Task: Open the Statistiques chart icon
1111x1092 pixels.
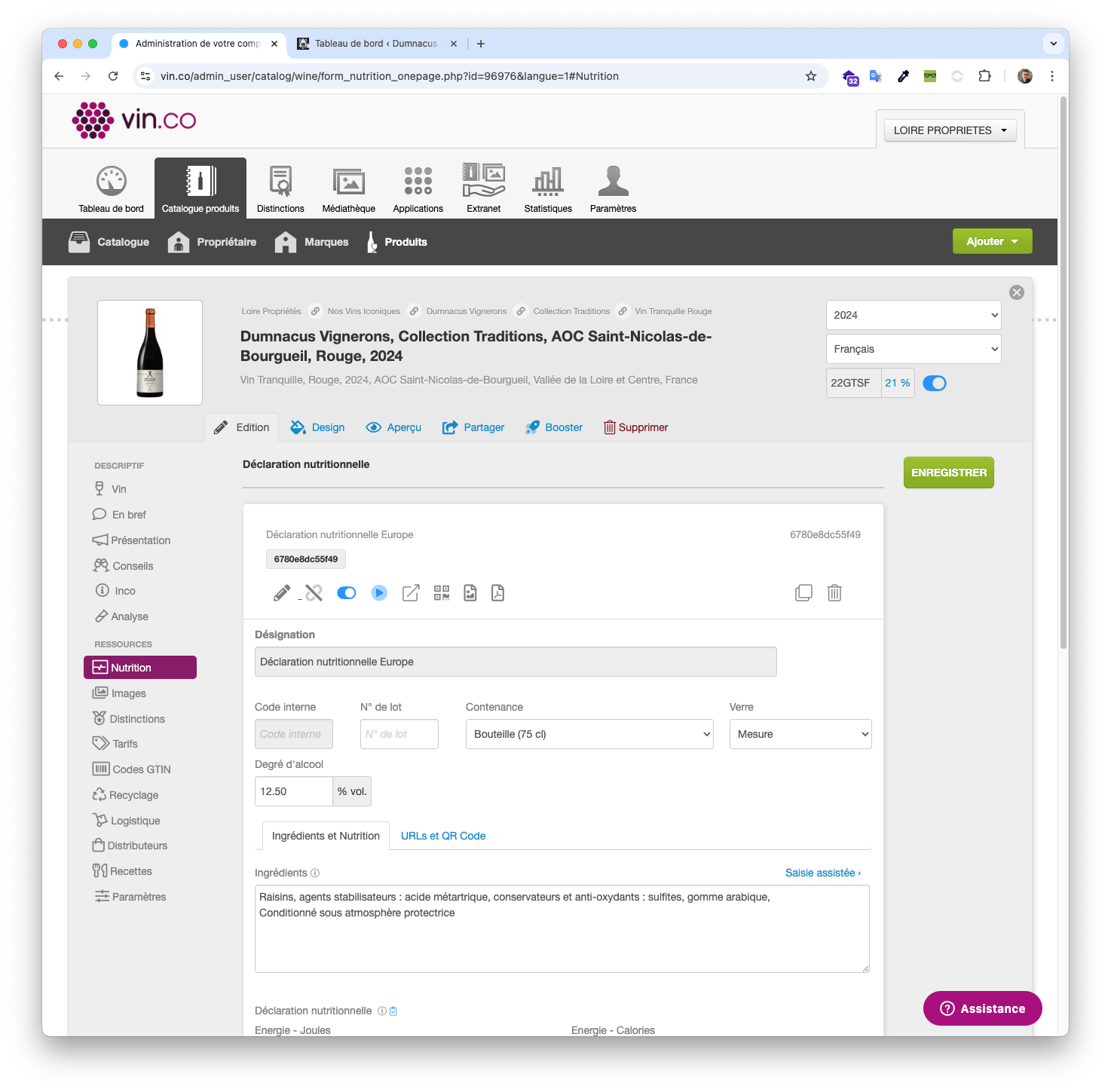Action: [548, 181]
